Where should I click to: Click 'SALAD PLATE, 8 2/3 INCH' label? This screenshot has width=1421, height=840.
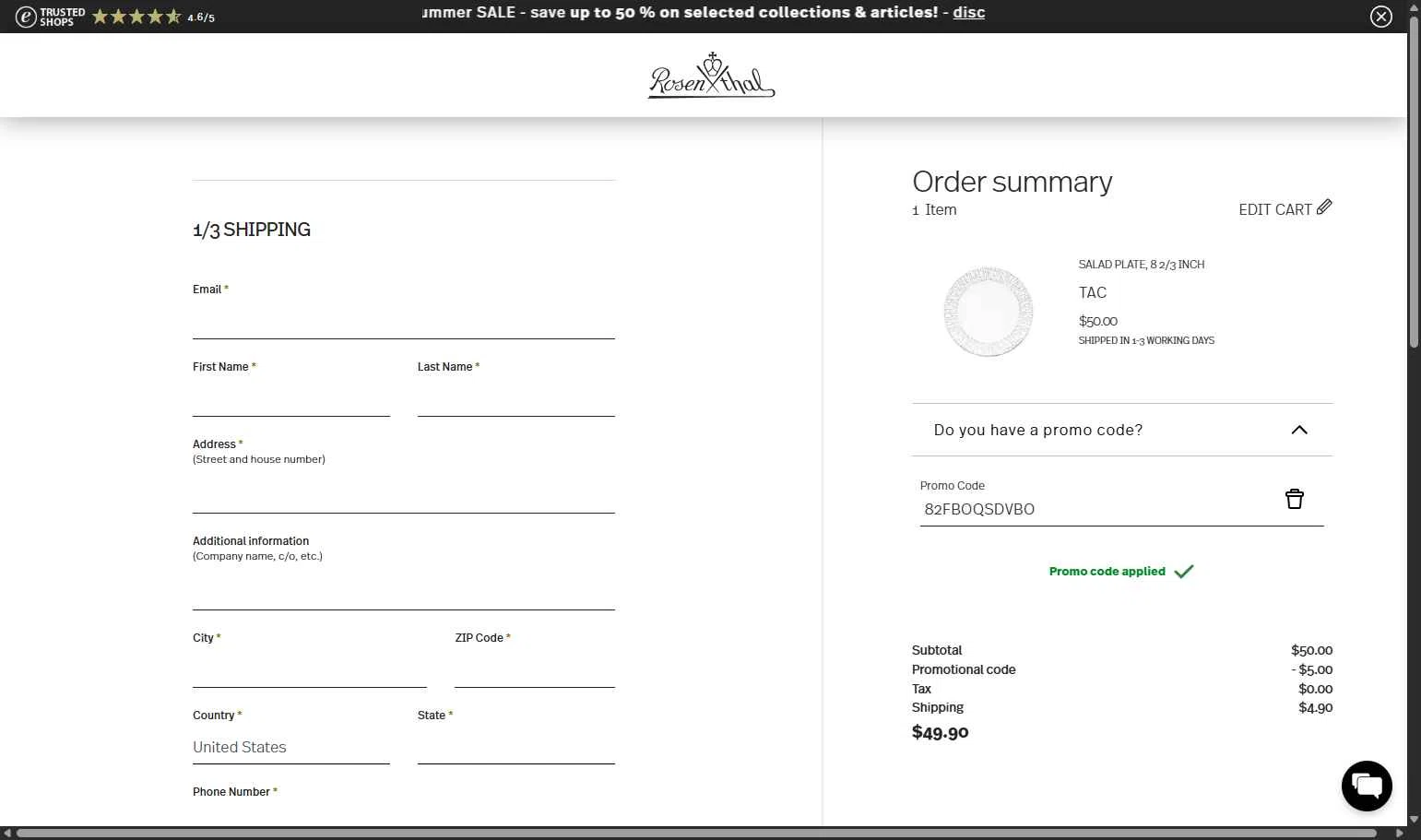[x=1142, y=265]
